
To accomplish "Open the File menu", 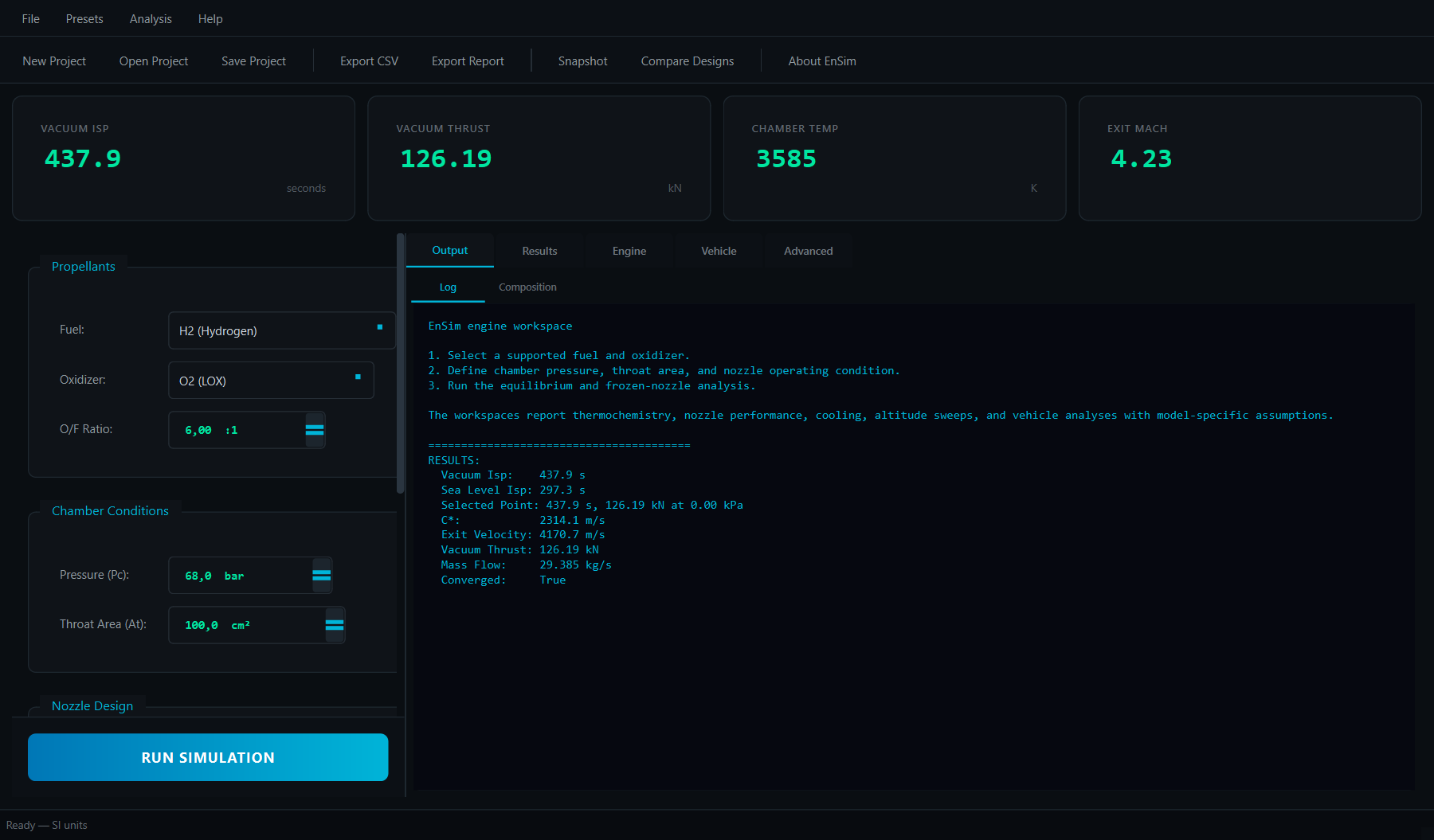I will 31,18.
